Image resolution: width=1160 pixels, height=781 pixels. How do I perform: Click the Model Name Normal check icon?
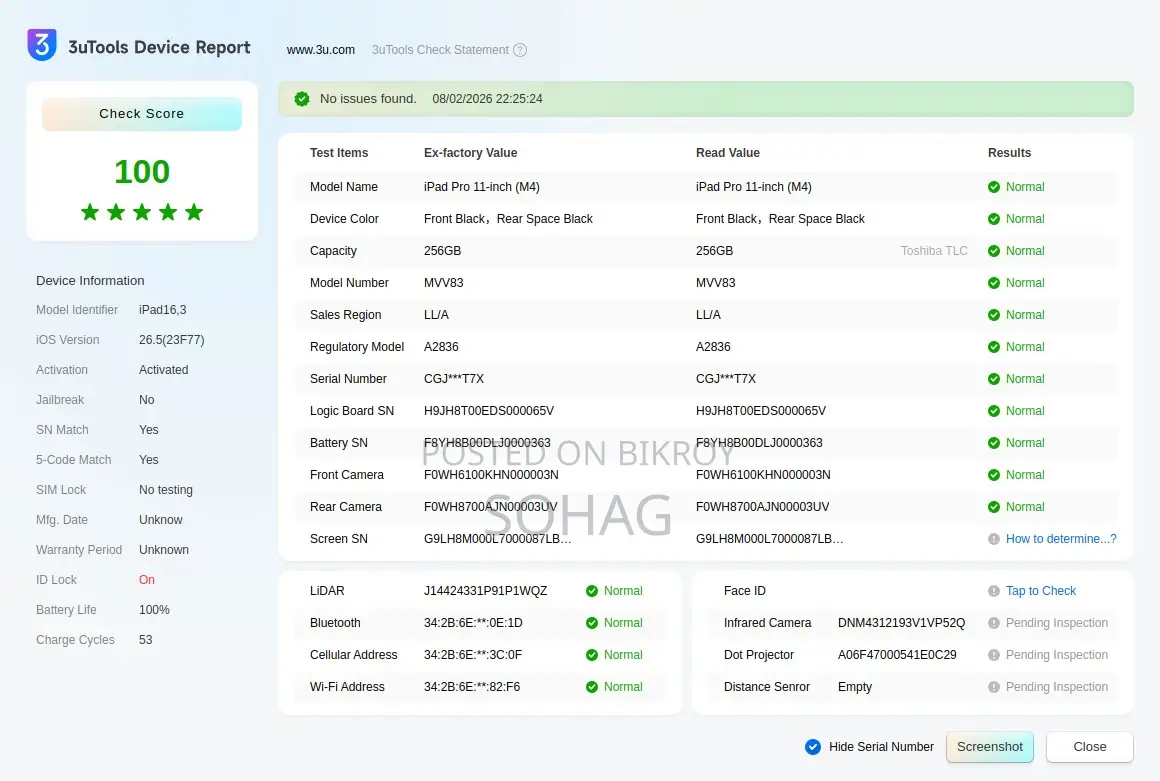coord(994,187)
